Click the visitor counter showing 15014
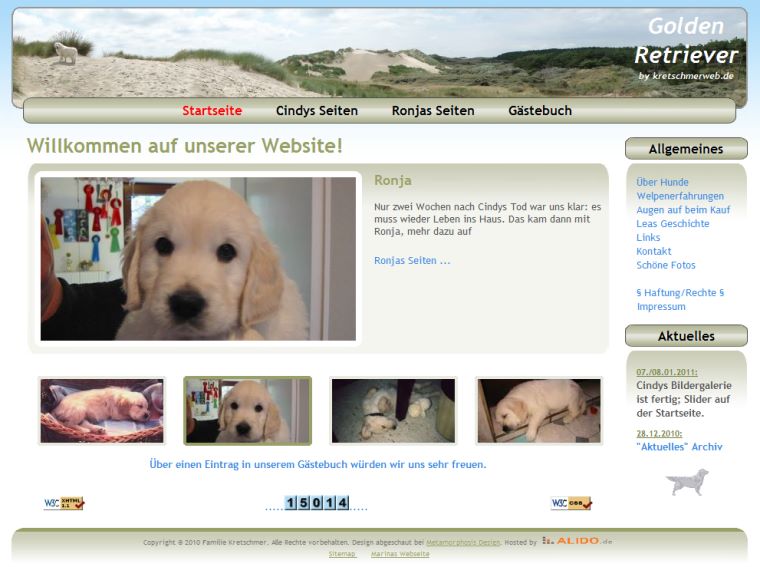The width and height of the screenshot is (760, 567). click(x=317, y=503)
